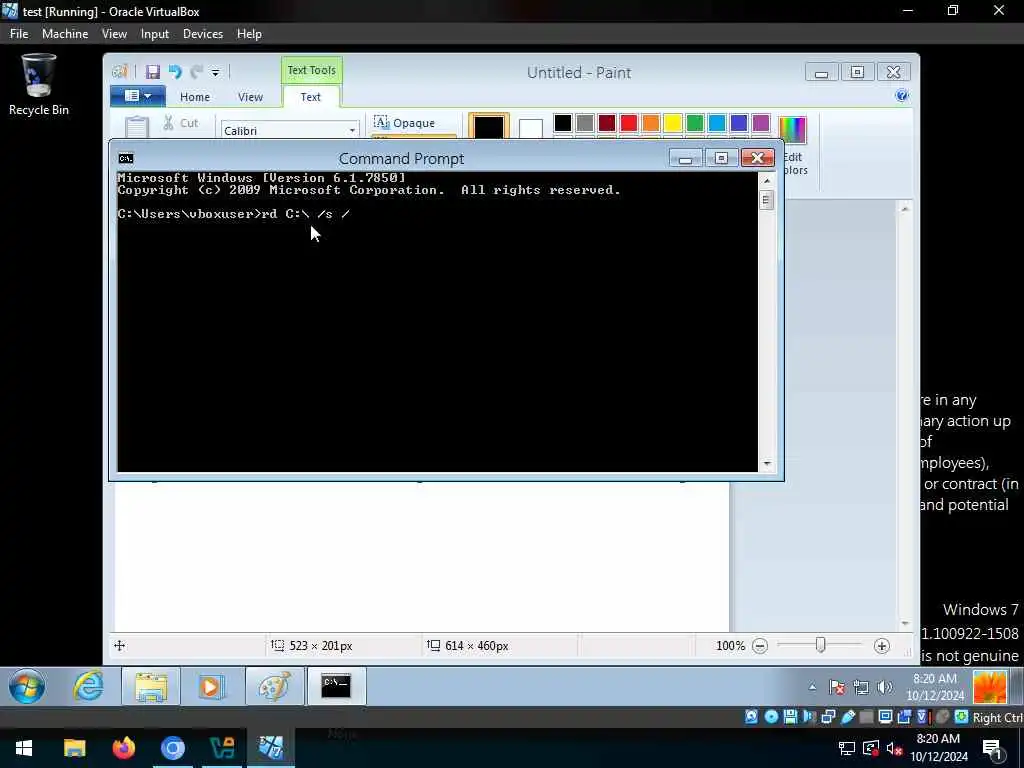
Task: Open the VirtualBox Devices menu
Action: click(x=202, y=34)
